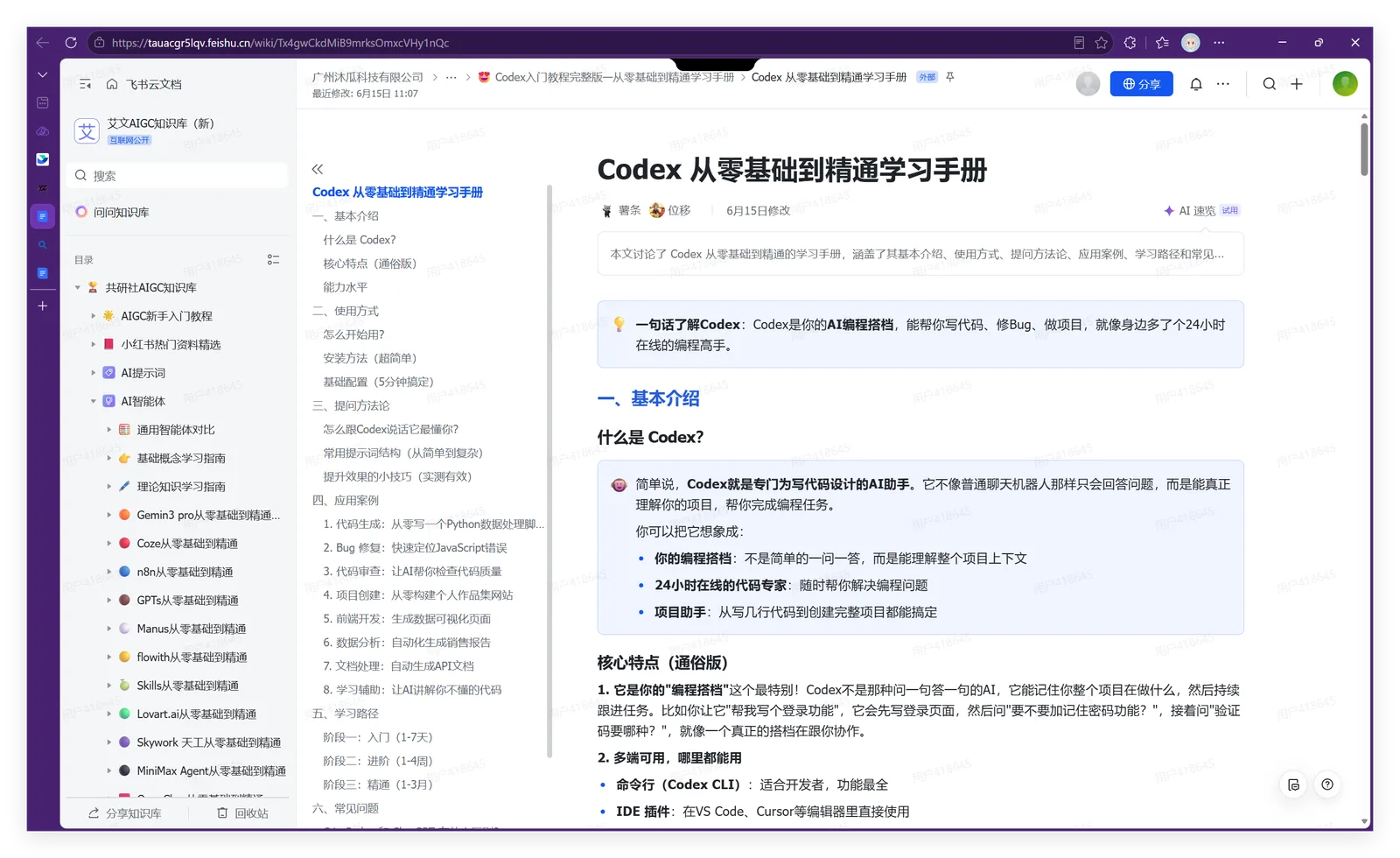
Task: Go back with the browser back arrow
Action: tap(43, 42)
